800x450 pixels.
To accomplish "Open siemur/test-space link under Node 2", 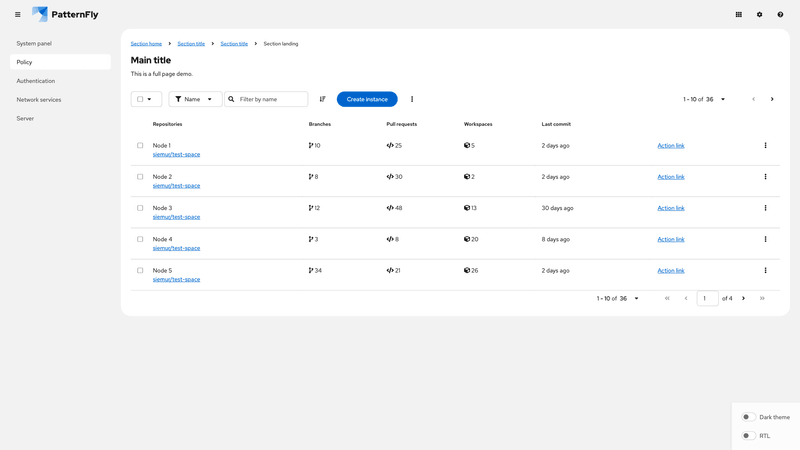I will 176,186.
